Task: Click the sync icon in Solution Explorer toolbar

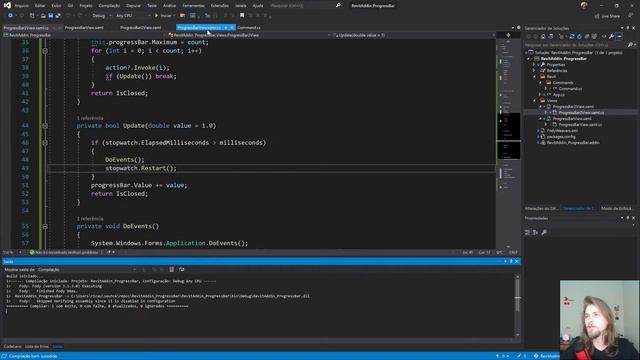Action: click(572, 36)
